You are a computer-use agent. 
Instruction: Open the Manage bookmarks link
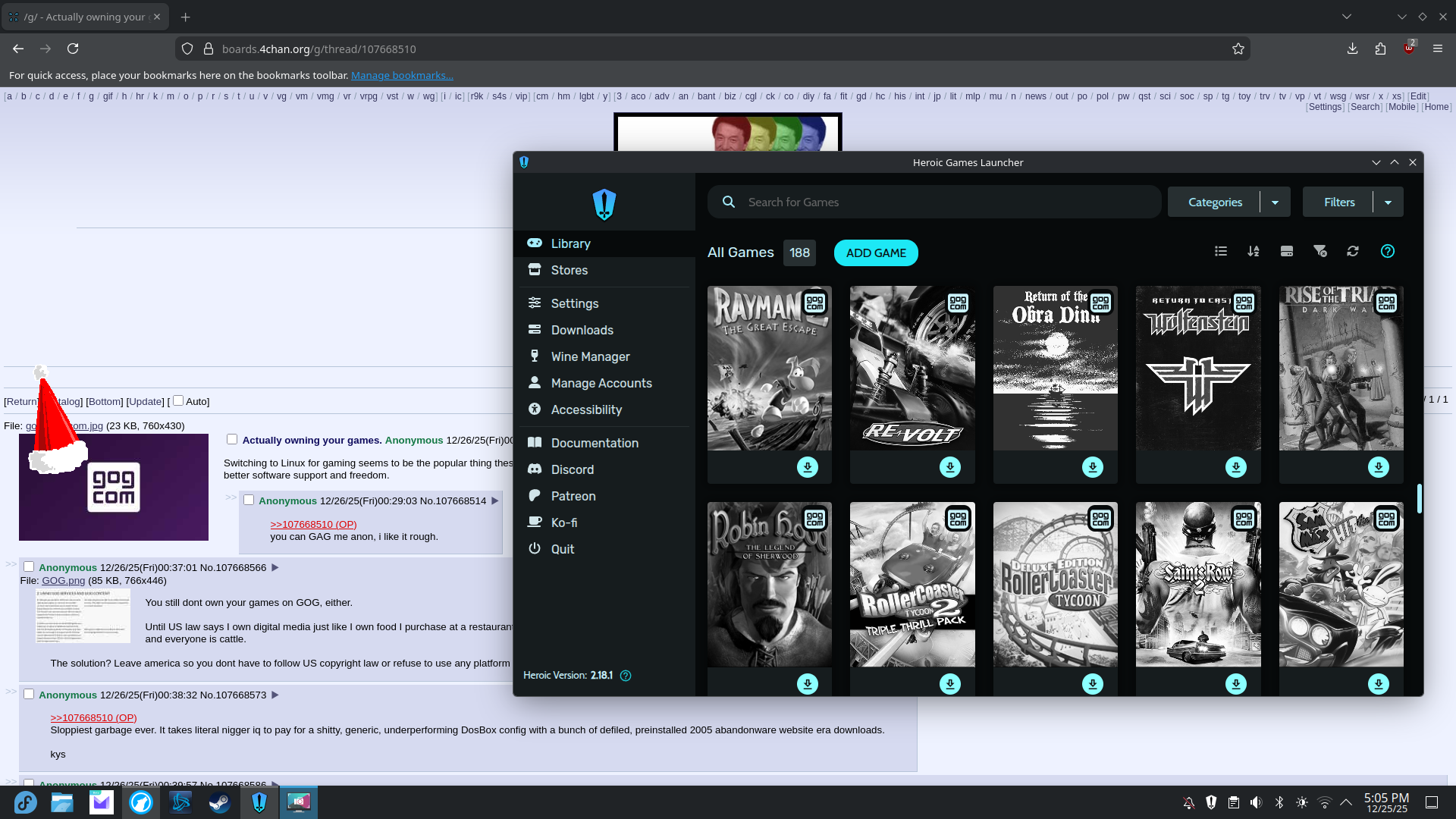click(x=402, y=75)
